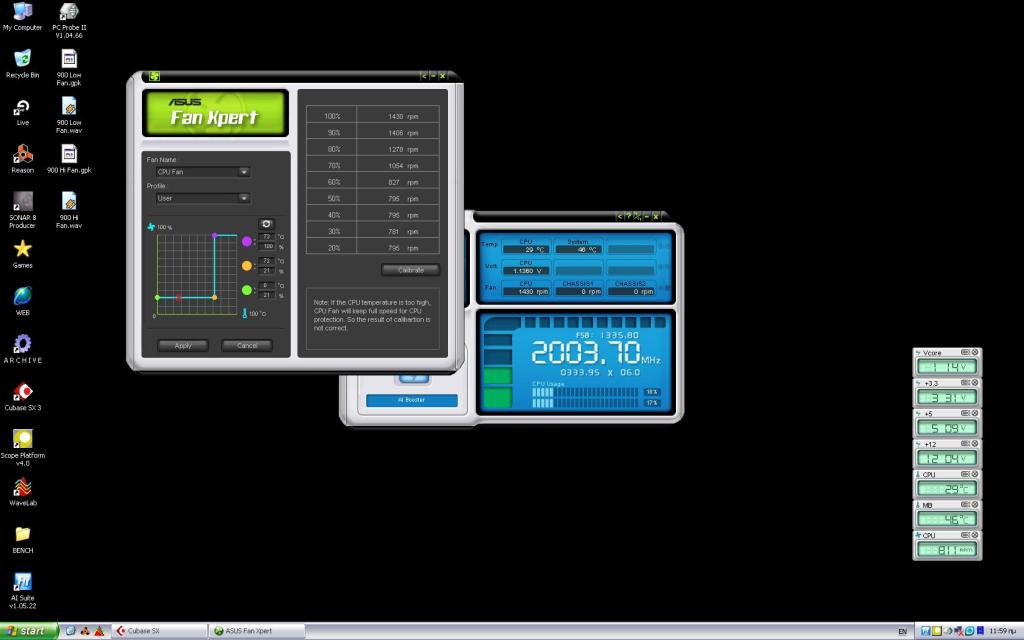Click the settings icon on CPU rpm monitor widget
Viewport: 1024px width, 640px height.
click(965, 535)
